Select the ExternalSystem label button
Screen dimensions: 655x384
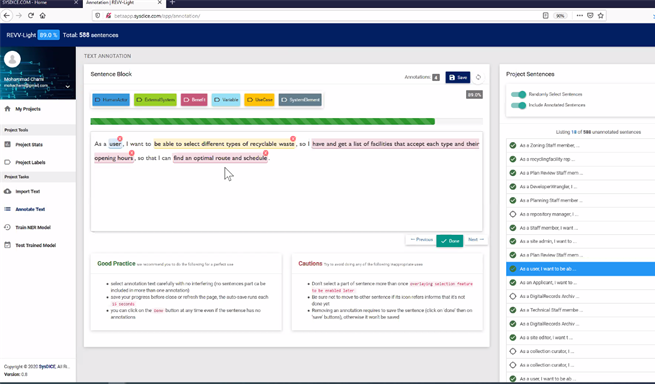pos(155,100)
